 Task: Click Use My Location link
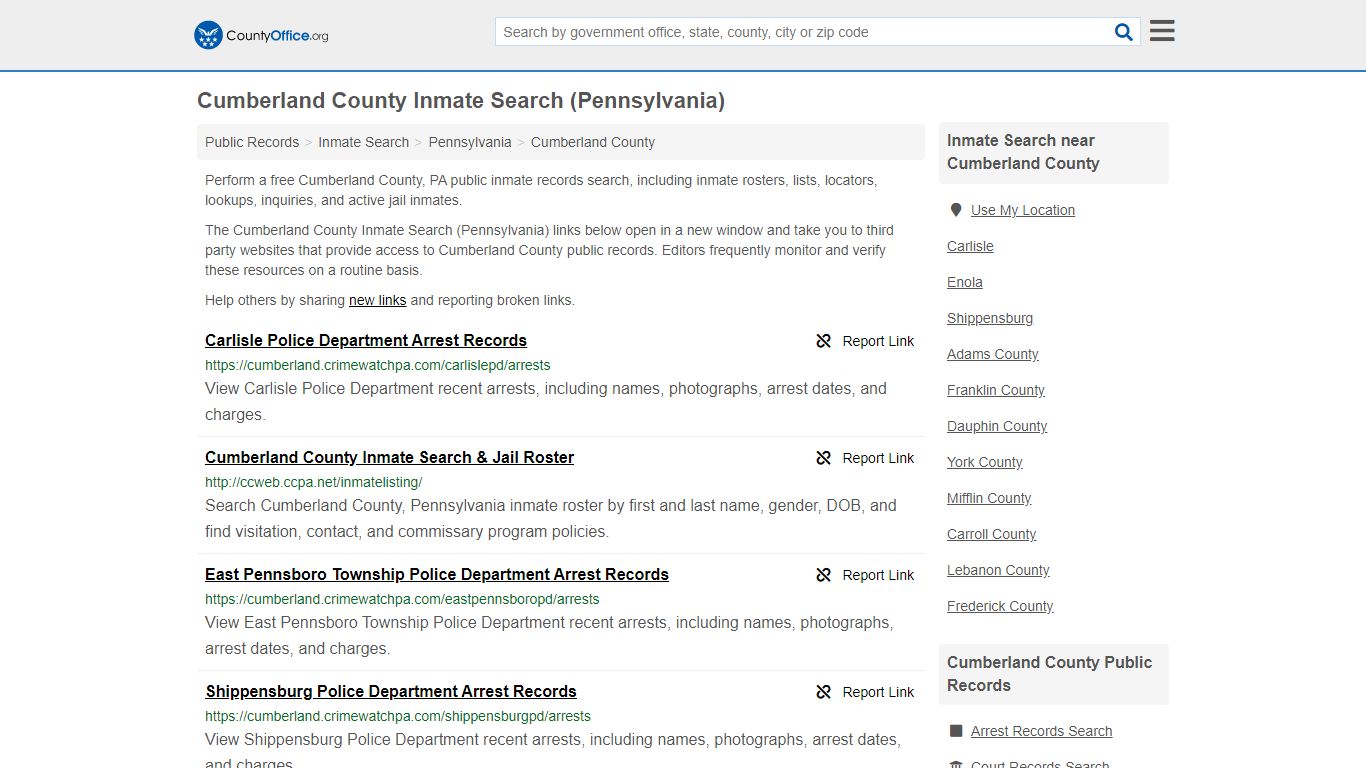pyautogui.click(x=1023, y=210)
